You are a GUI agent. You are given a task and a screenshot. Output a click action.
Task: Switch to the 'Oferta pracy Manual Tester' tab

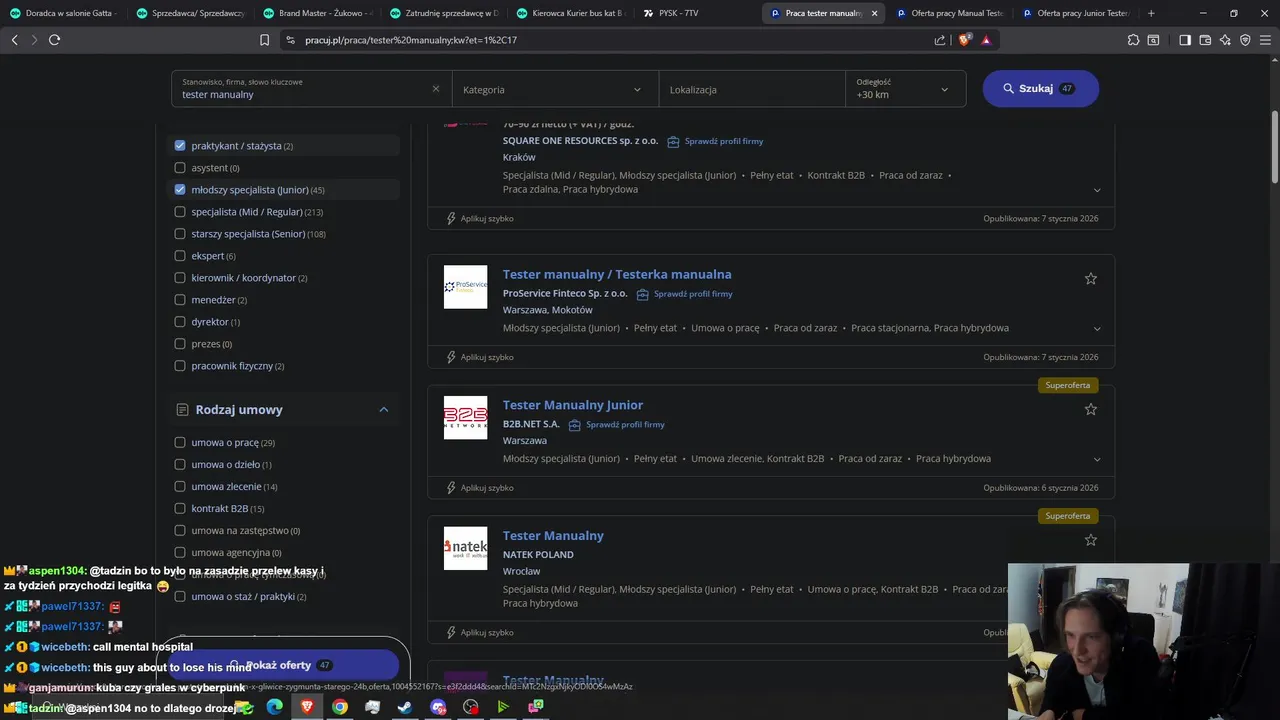click(x=948, y=13)
